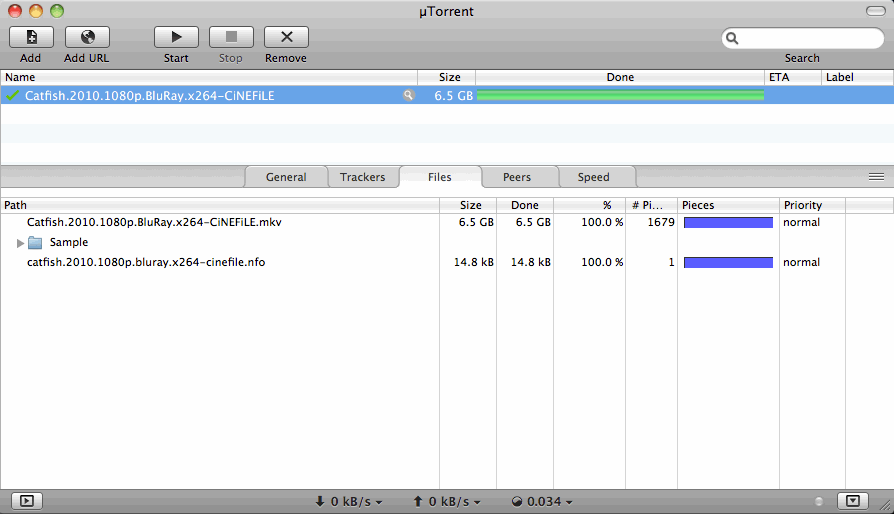Click the green checkmark on Catfish torrent
The height and width of the screenshot is (514, 894).
point(12,95)
